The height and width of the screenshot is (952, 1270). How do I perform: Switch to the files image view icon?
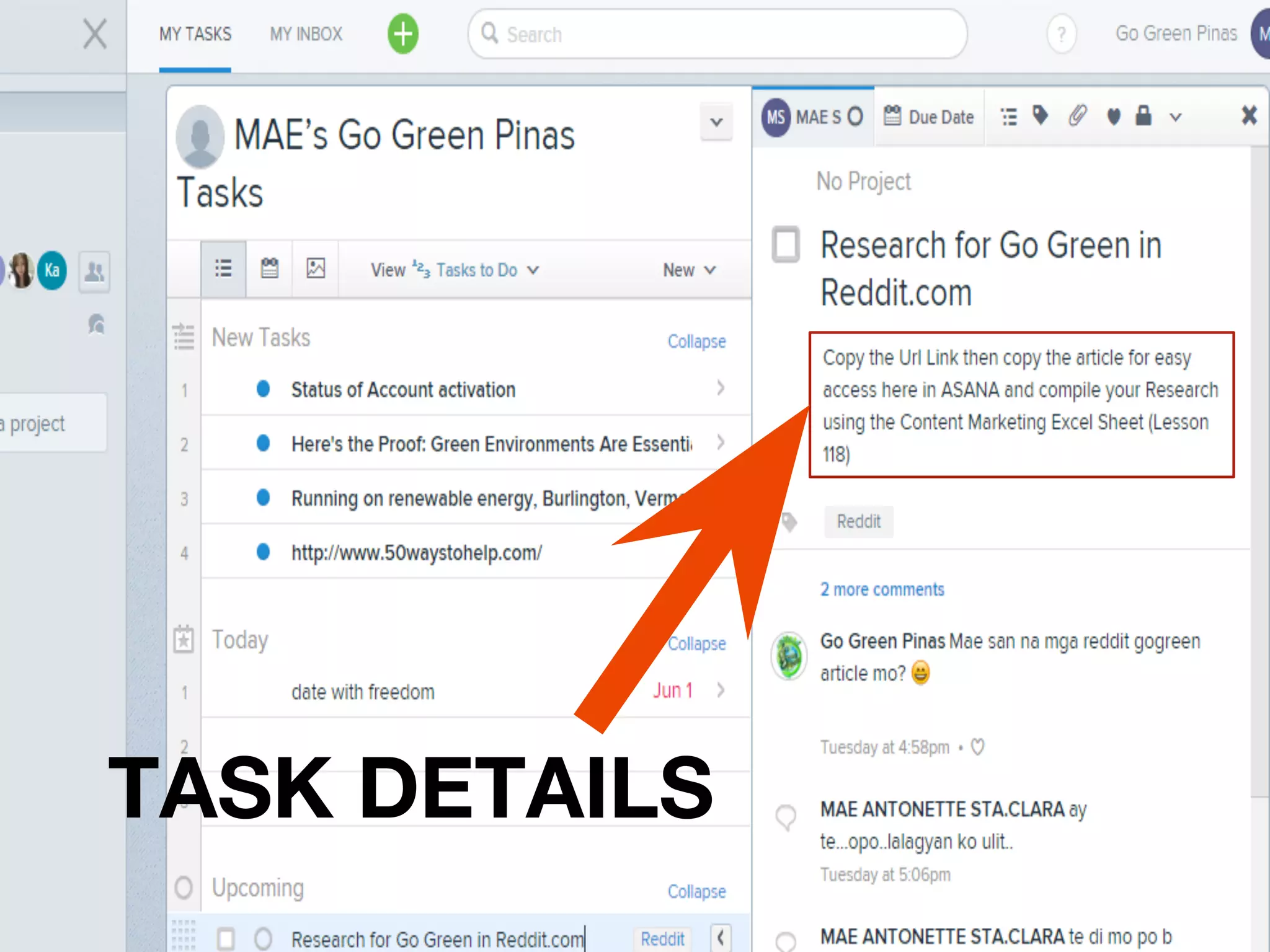click(x=316, y=269)
